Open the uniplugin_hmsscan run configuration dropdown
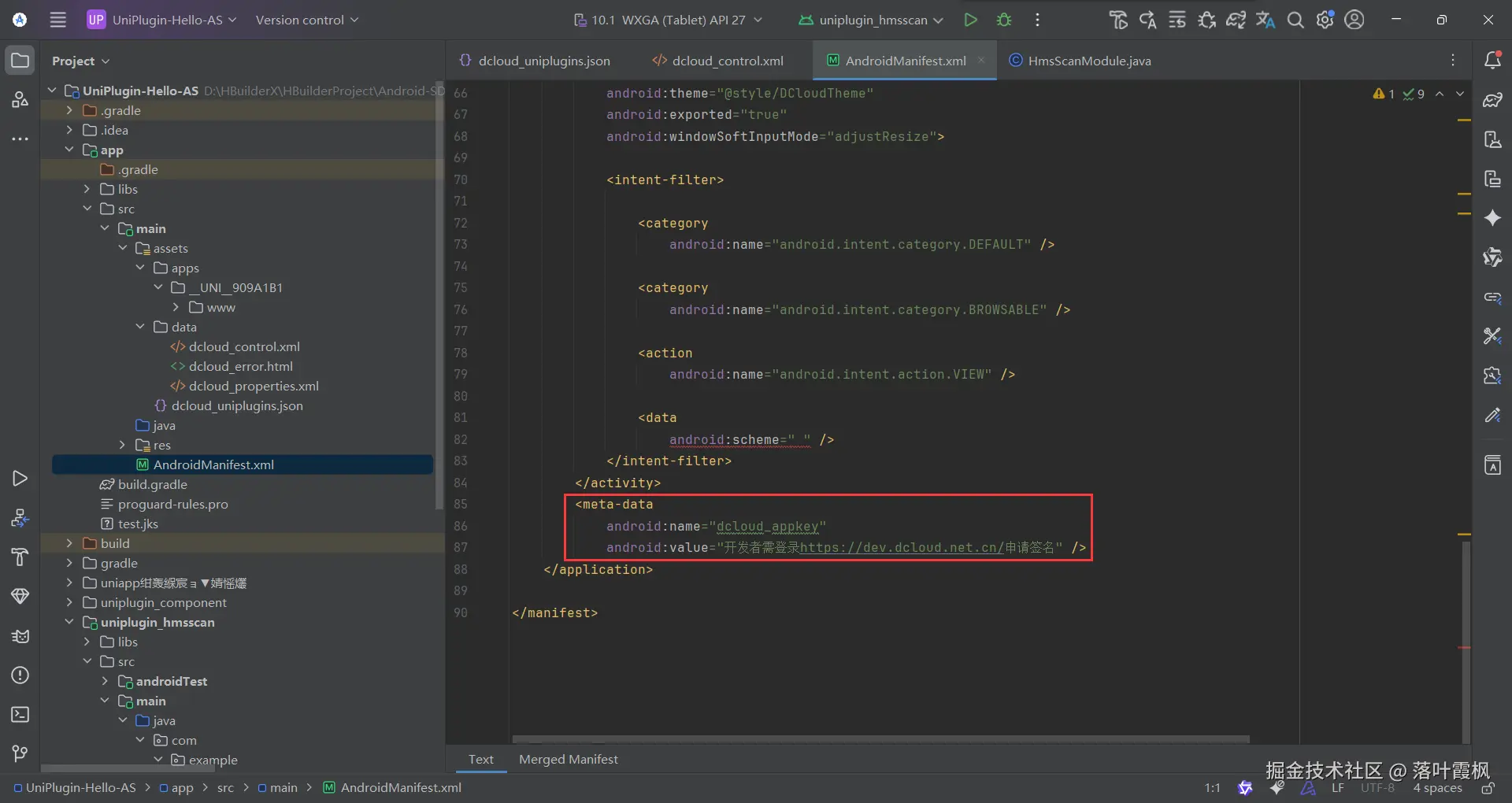Screen dimensions: 1512x803 tap(871, 20)
